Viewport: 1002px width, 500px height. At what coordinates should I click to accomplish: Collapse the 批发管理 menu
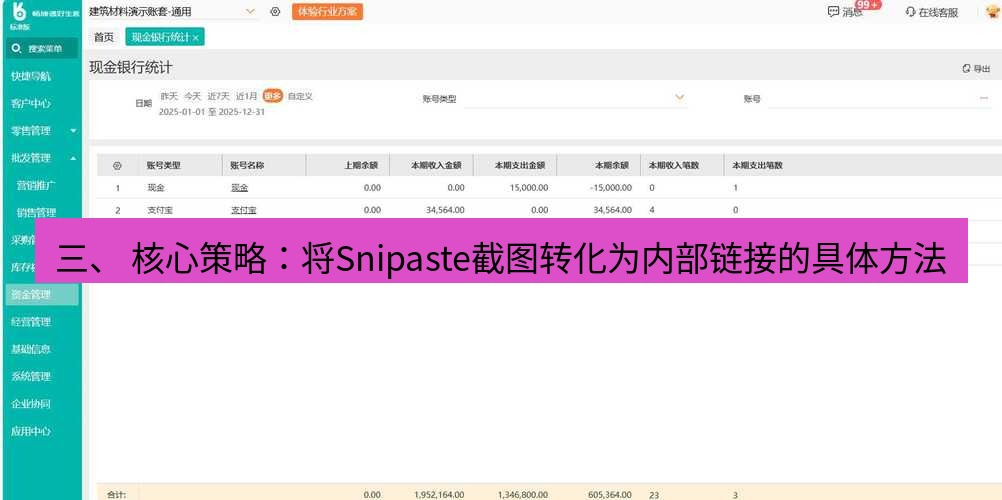pyautogui.click(x=42, y=158)
